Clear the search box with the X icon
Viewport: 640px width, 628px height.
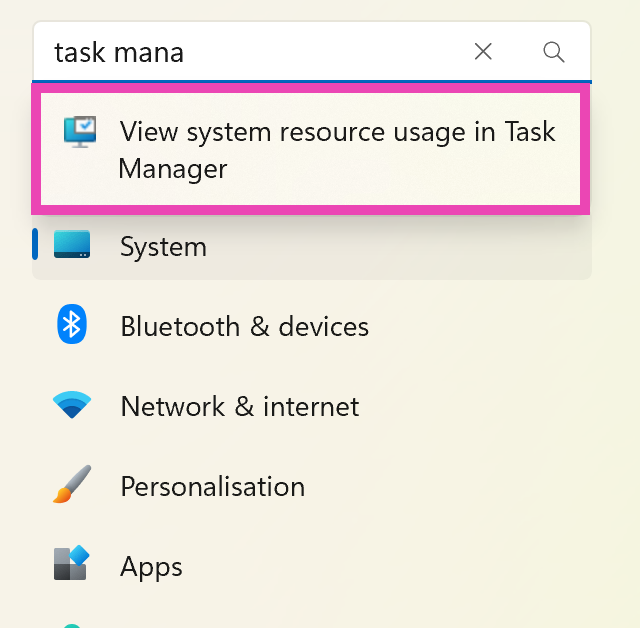pos(483,51)
